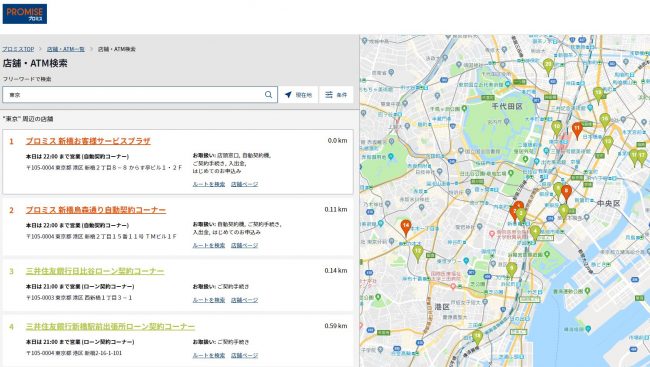Viewport: 650px width, 367px height.
Task: Click the 店舗・ATM検索 page heading
Action: (35, 63)
